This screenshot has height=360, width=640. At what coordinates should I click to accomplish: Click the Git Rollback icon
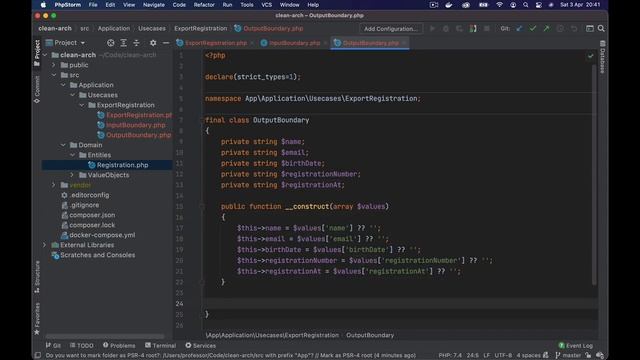574,29
